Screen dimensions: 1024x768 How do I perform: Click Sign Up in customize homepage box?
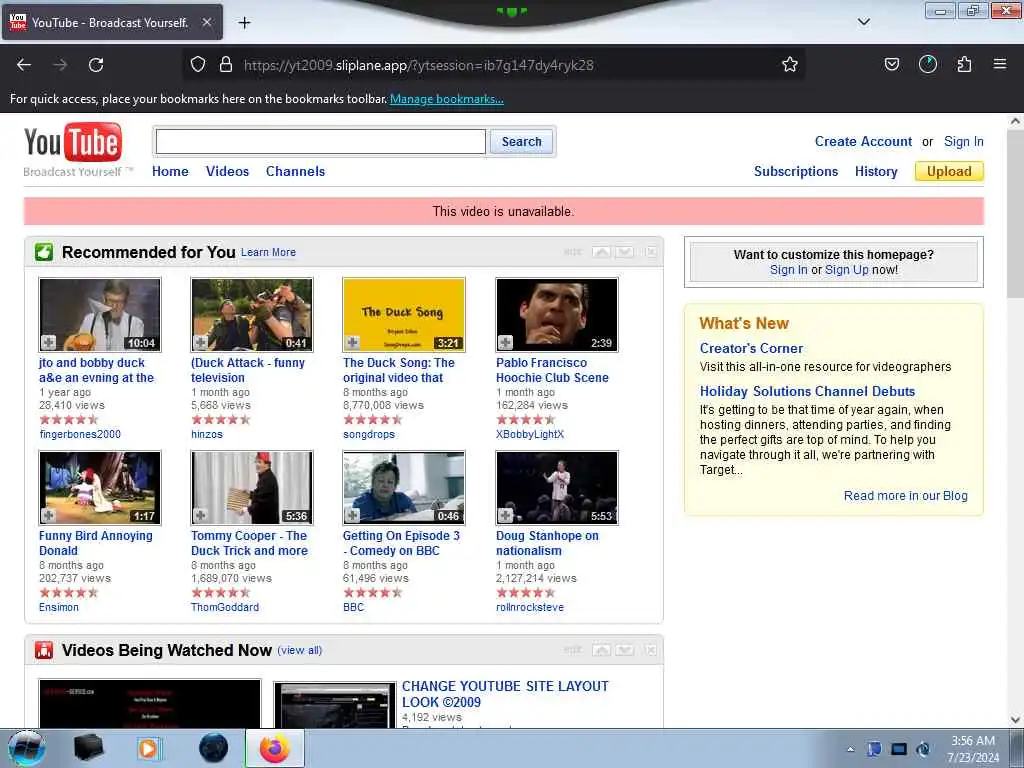pos(846,270)
